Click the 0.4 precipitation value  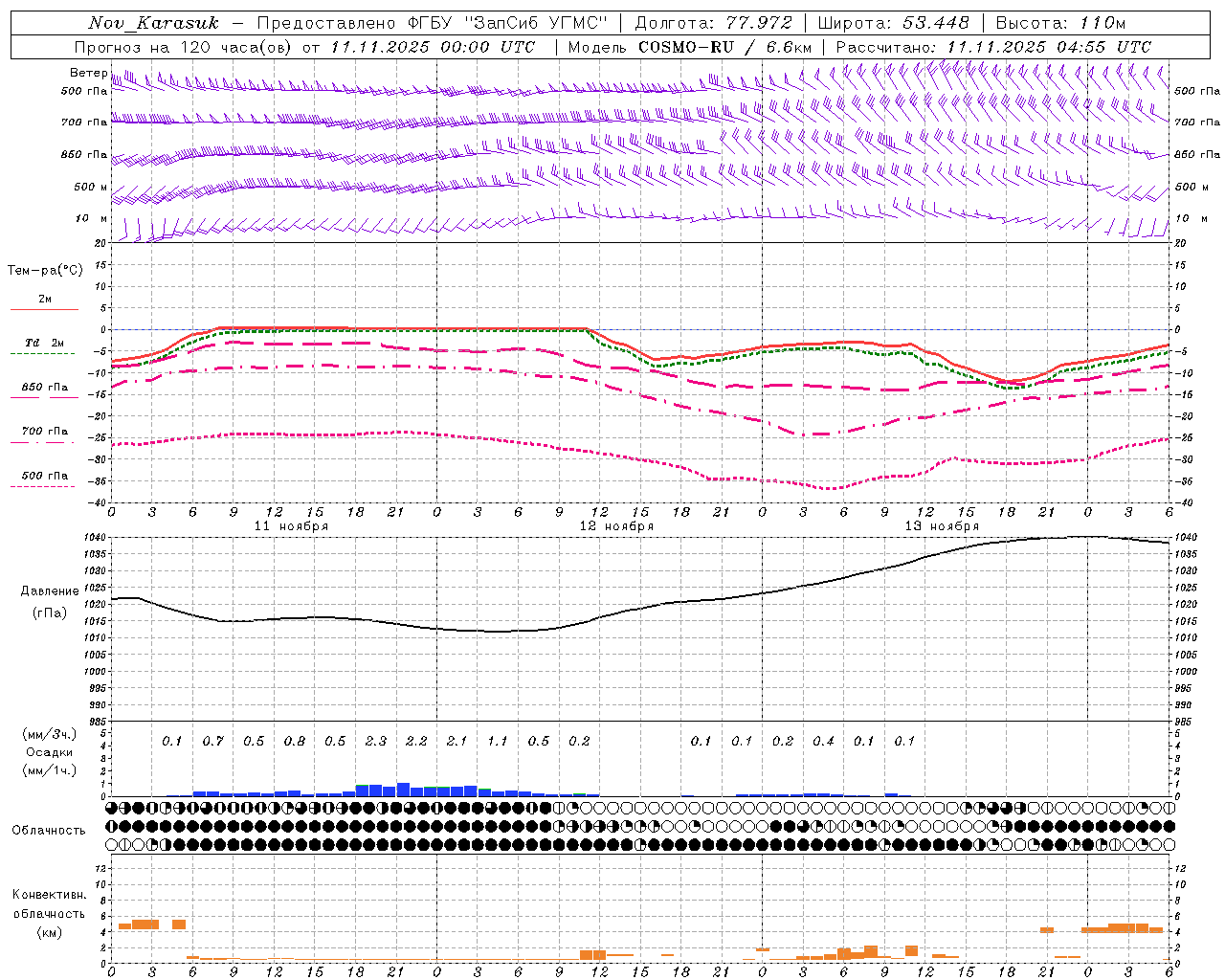tap(823, 742)
